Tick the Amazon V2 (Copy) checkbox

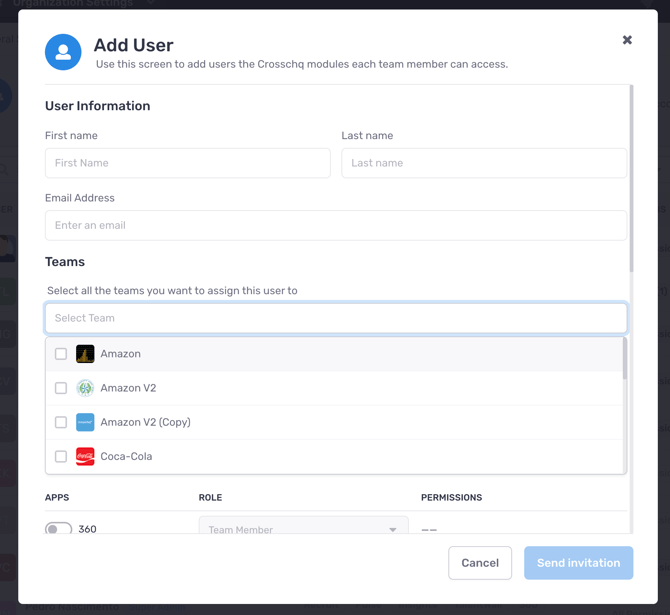pos(61,422)
